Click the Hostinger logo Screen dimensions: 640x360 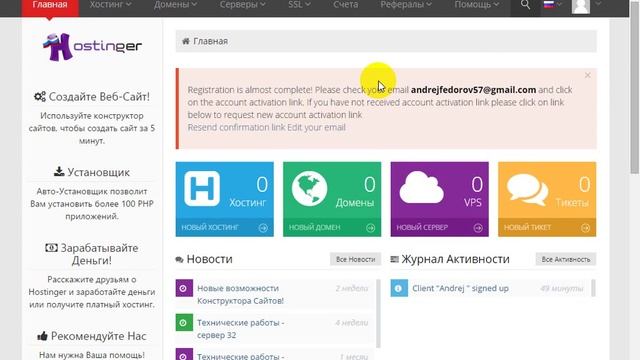coord(92,47)
